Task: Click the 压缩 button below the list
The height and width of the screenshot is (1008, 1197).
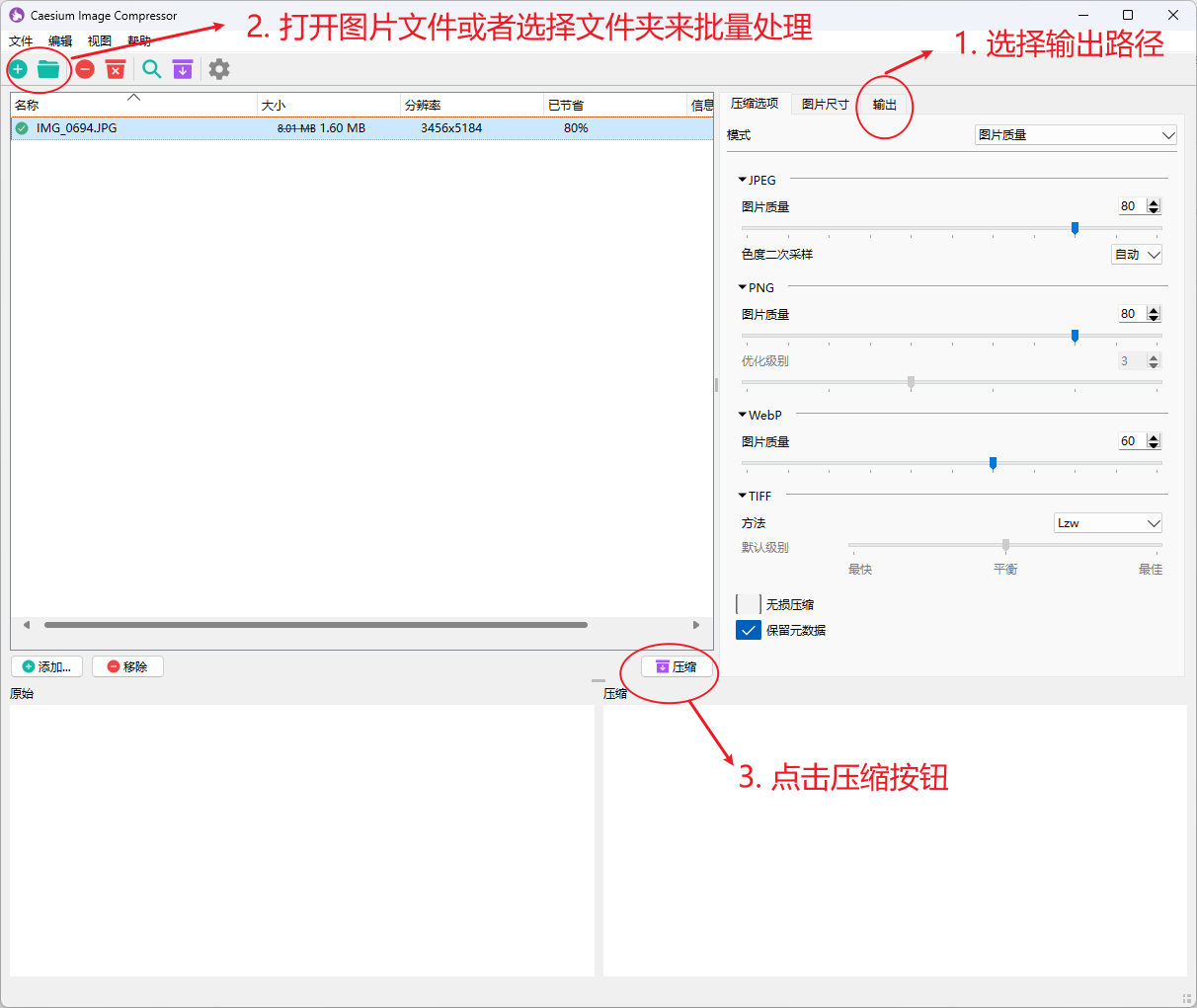Action: [677, 667]
